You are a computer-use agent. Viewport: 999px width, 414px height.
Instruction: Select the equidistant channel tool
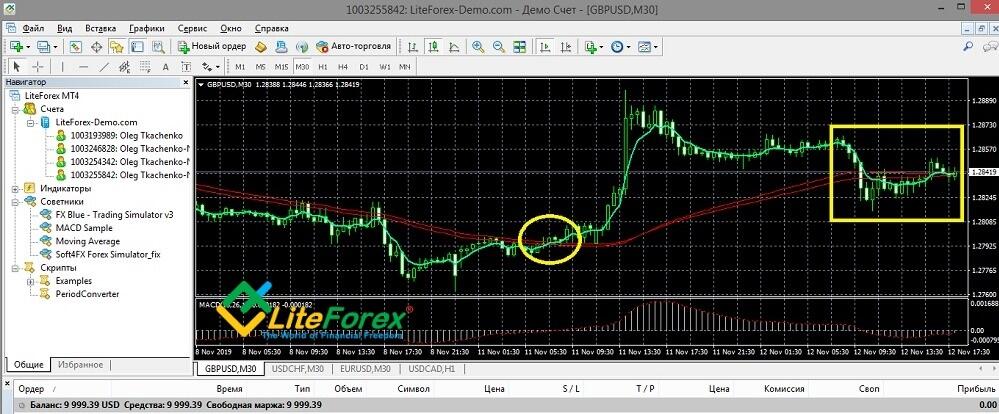pos(124,66)
